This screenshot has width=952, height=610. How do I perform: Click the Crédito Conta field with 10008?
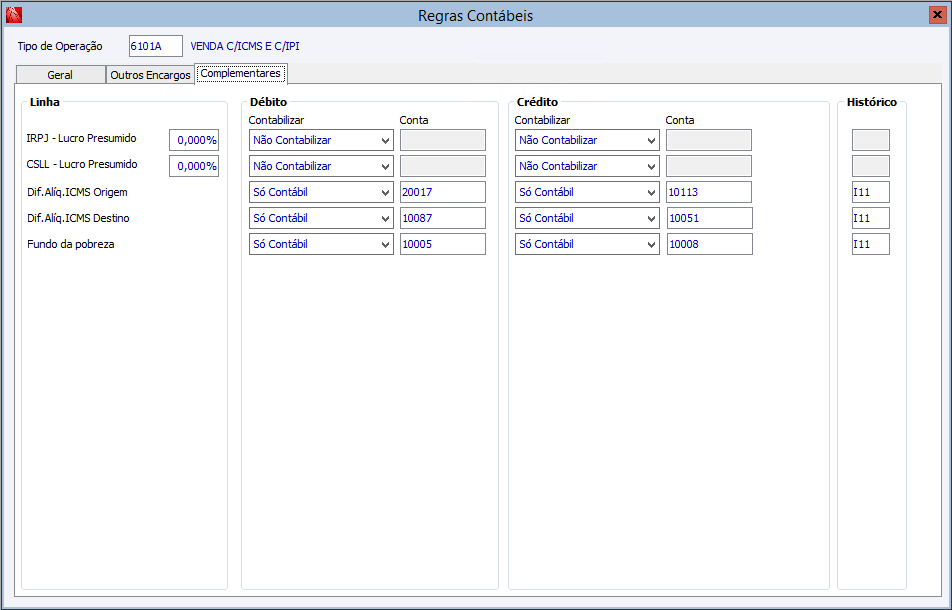tap(708, 244)
